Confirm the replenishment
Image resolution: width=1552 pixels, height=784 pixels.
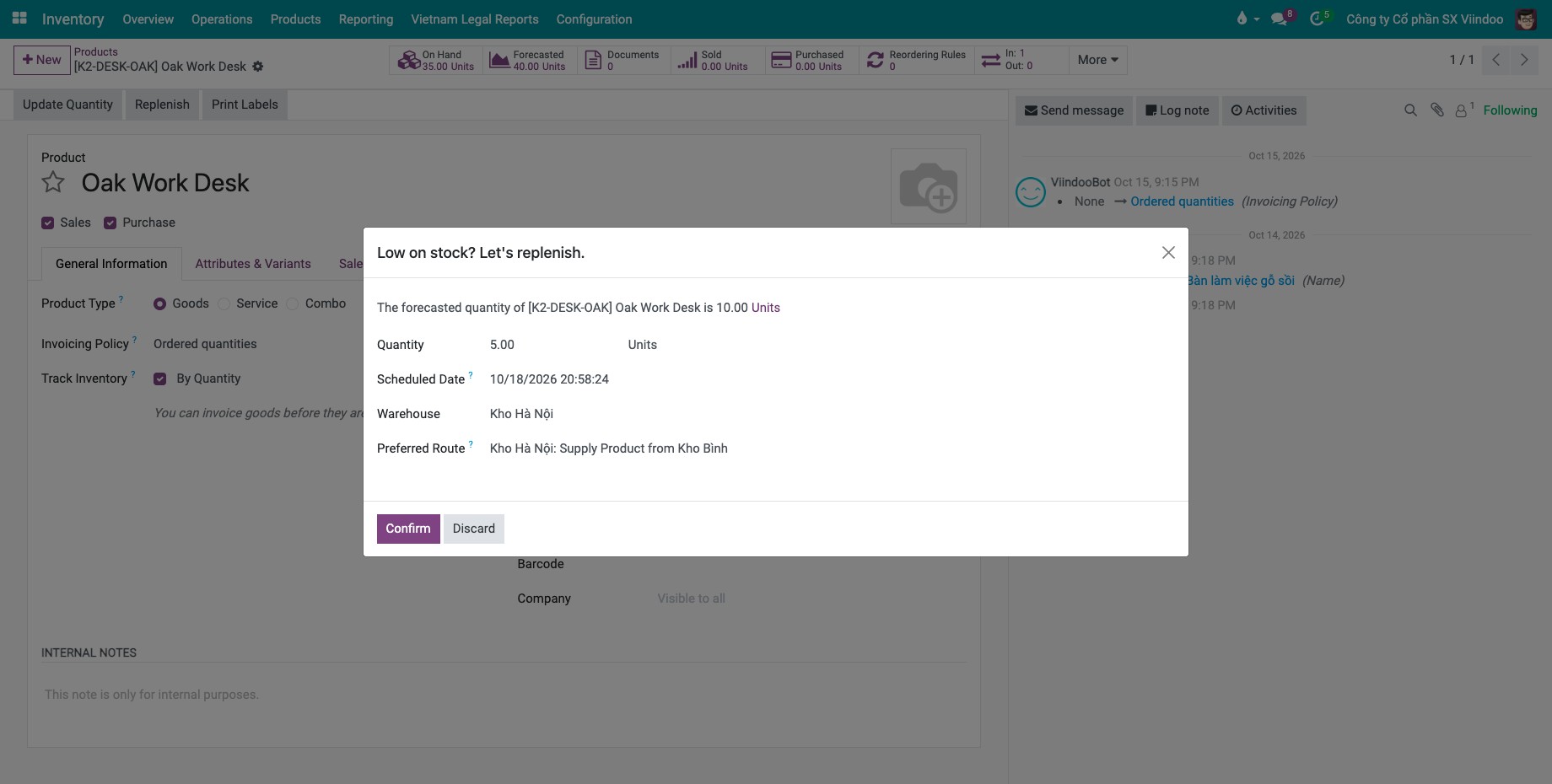click(408, 529)
